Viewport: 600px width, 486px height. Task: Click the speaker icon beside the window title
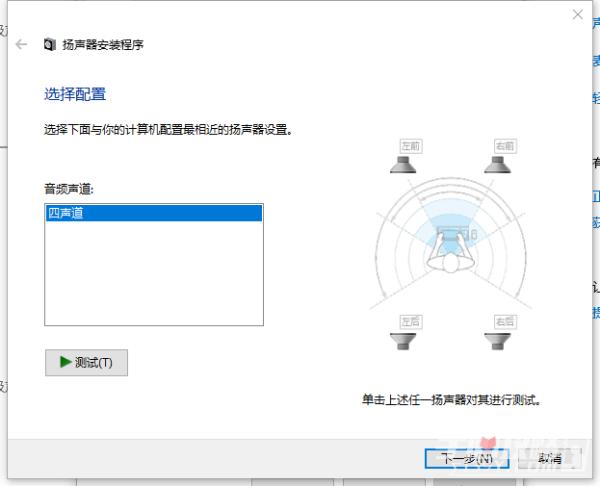[50, 45]
